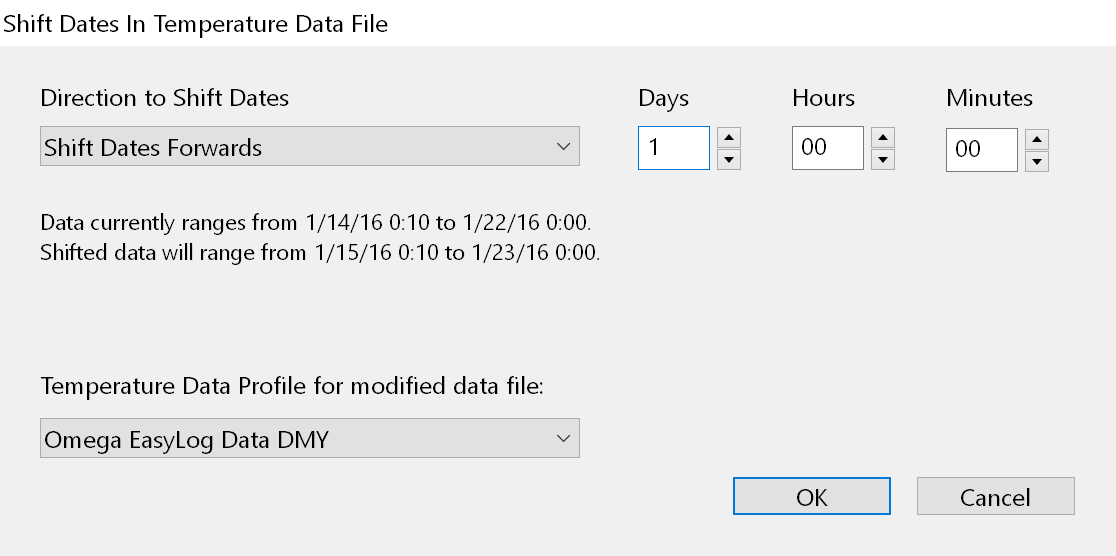Open the Shift Dates Forwards dropdown
This screenshot has height=556, width=1116.
coord(310,147)
